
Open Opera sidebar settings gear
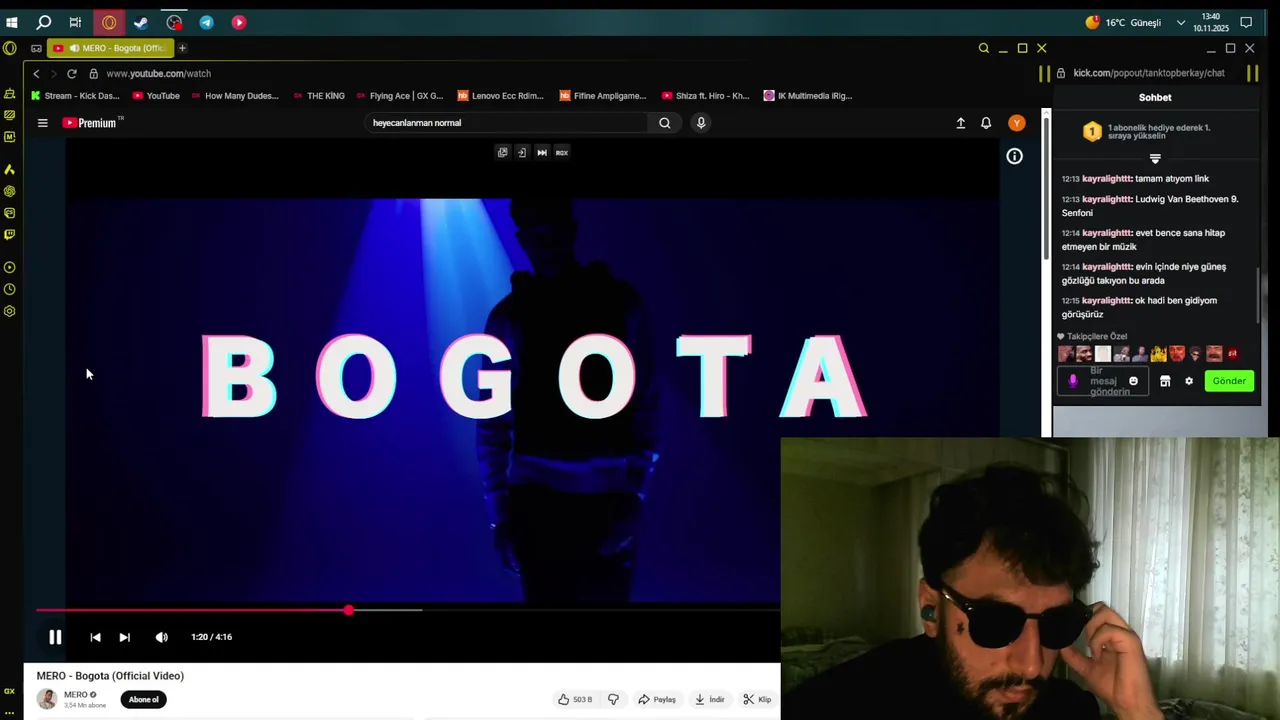click(10, 311)
